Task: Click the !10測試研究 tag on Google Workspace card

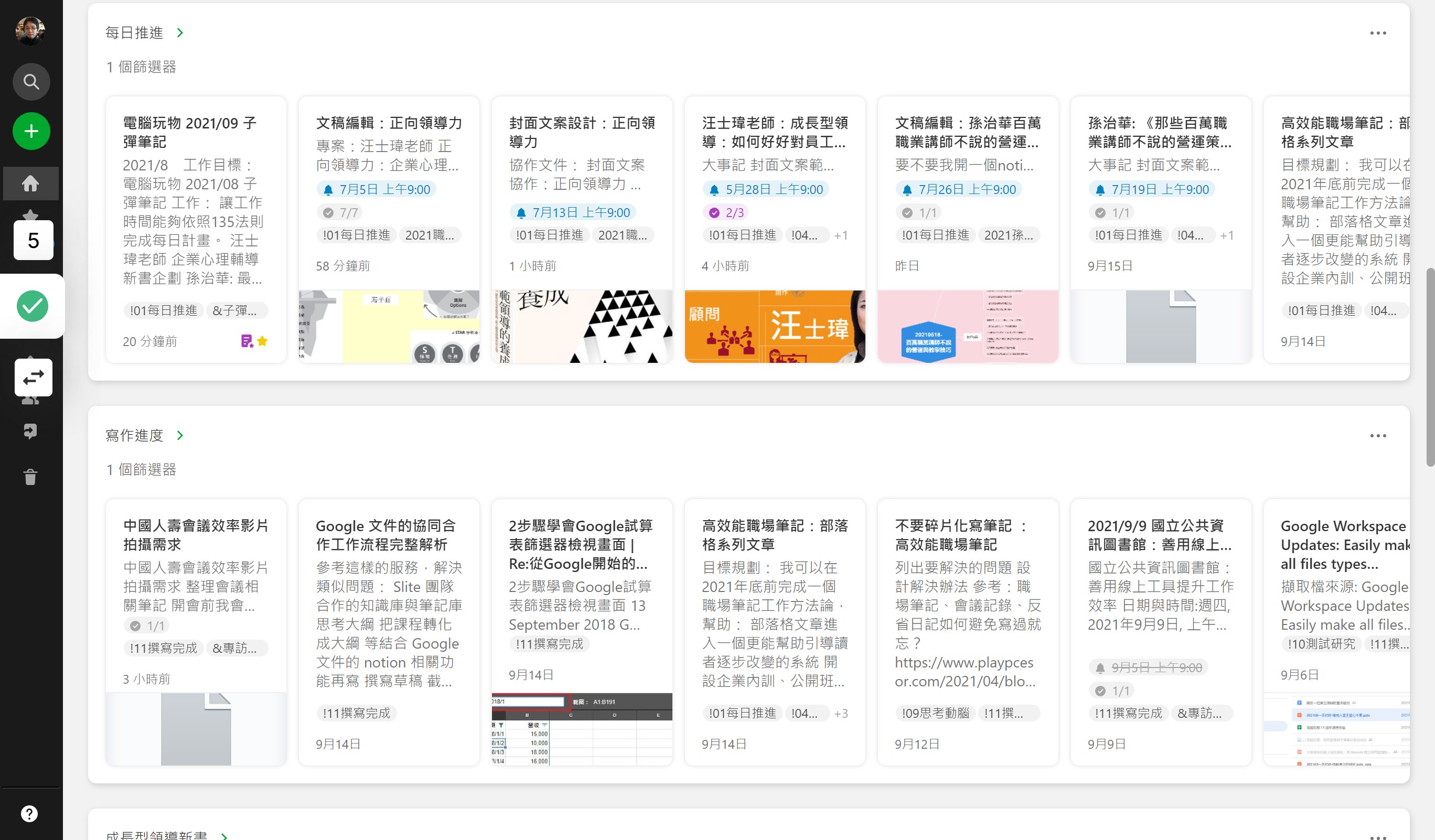Action: point(1321,644)
